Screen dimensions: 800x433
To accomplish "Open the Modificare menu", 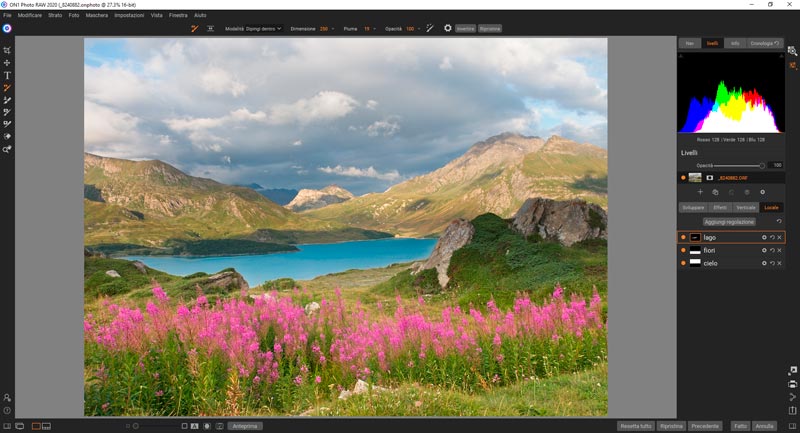I will pyautogui.click(x=30, y=15).
